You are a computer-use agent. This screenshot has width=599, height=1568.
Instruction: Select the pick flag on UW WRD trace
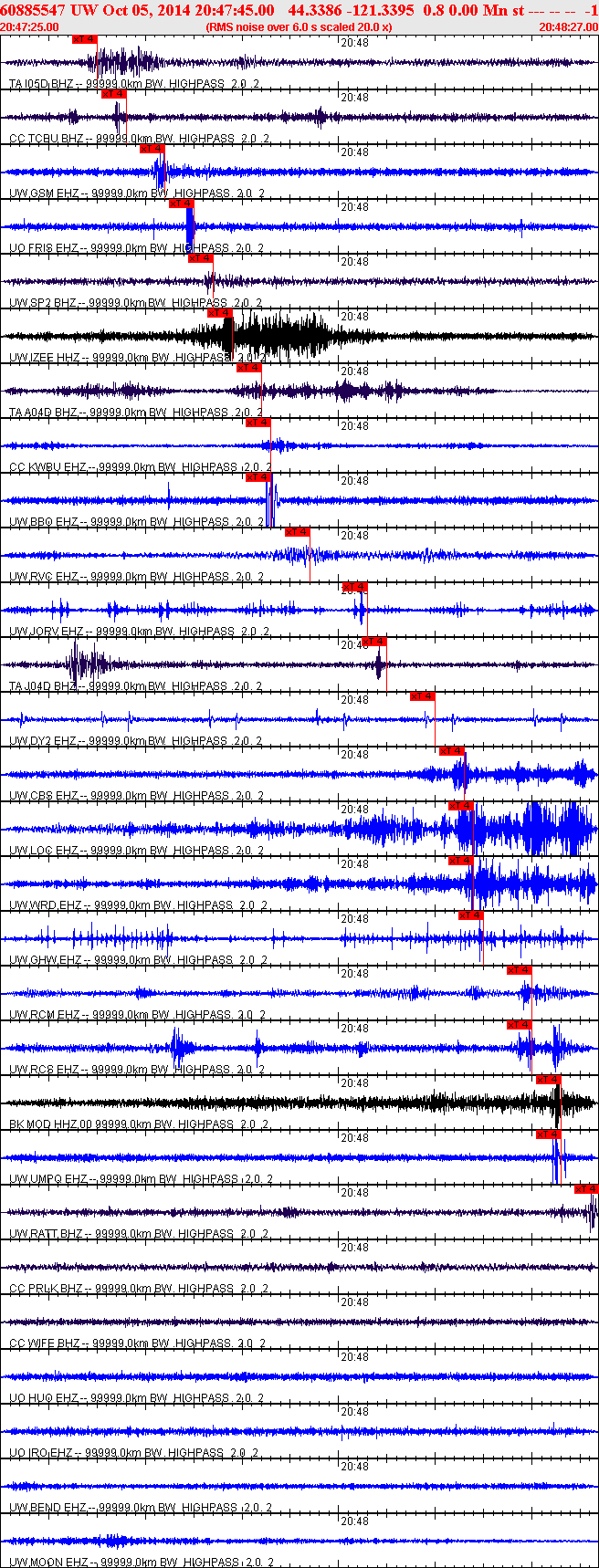coord(460,861)
